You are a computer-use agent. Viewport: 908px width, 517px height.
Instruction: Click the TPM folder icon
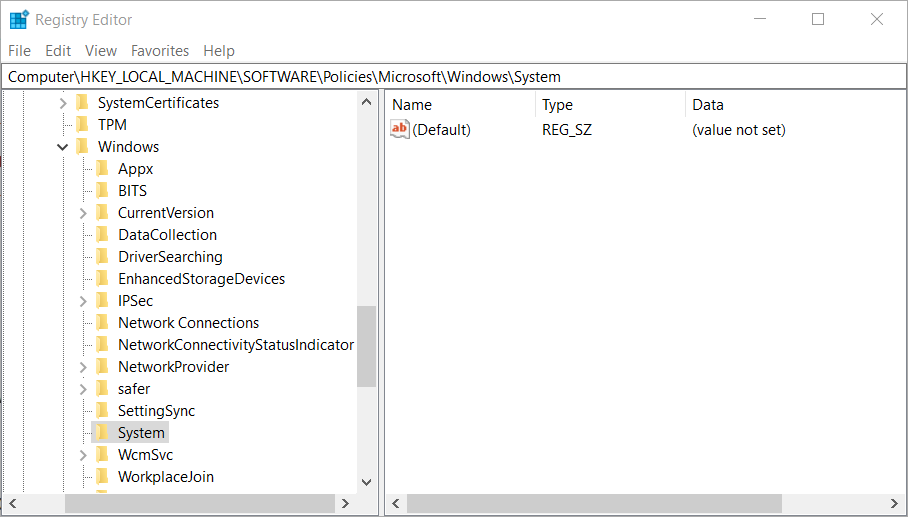tap(82, 125)
